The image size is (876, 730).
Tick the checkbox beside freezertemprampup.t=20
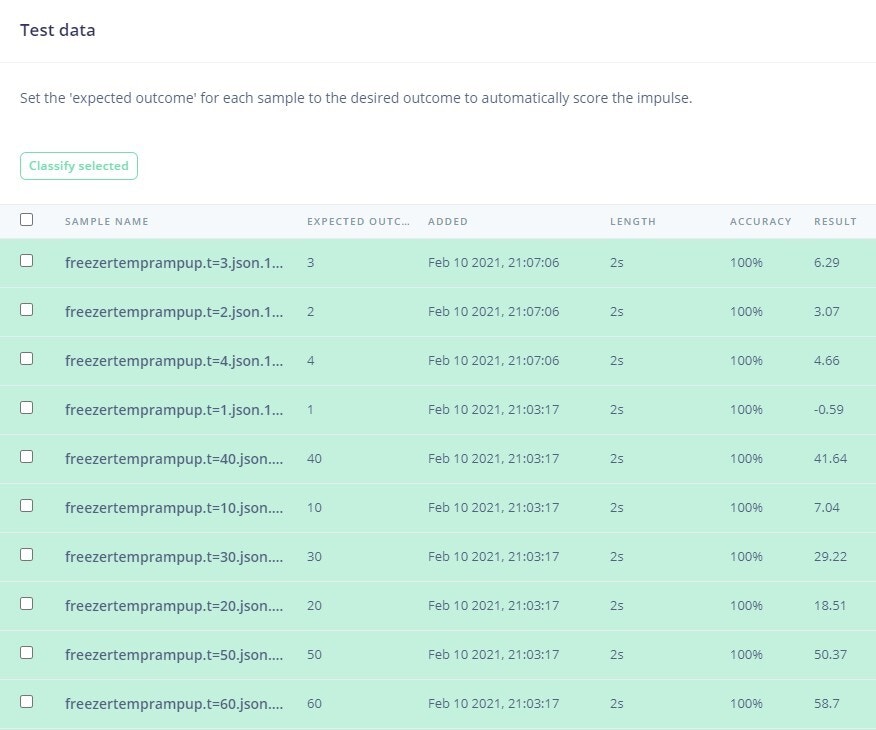26,604
